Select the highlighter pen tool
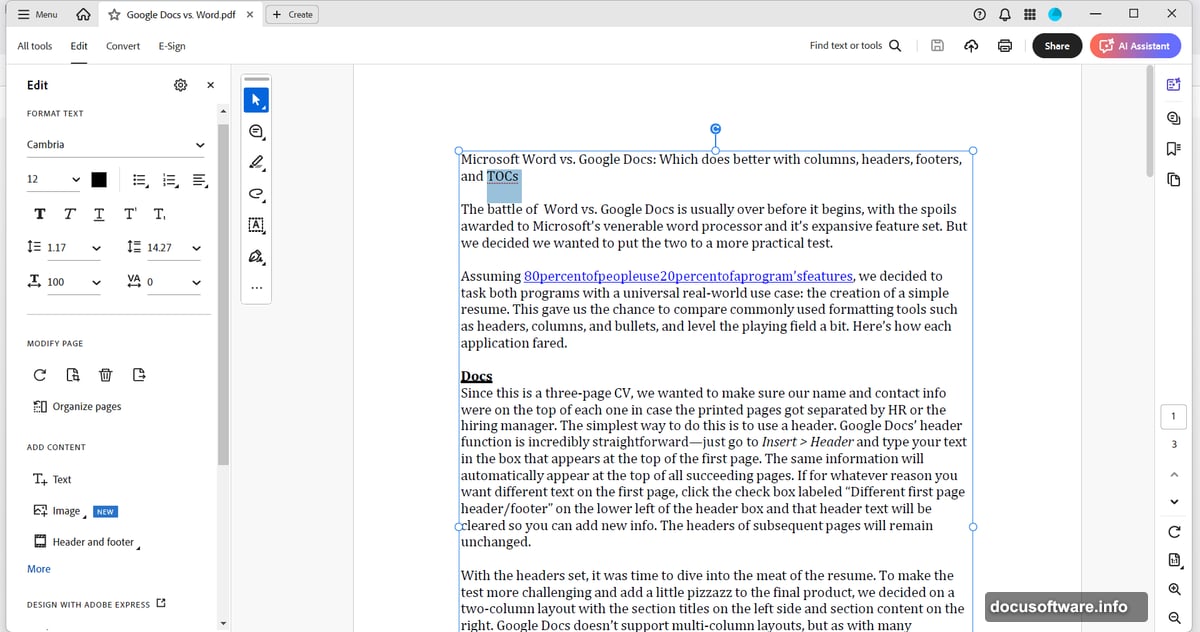The width and height of the screenshot is (1200, 632). coord(256,162)
